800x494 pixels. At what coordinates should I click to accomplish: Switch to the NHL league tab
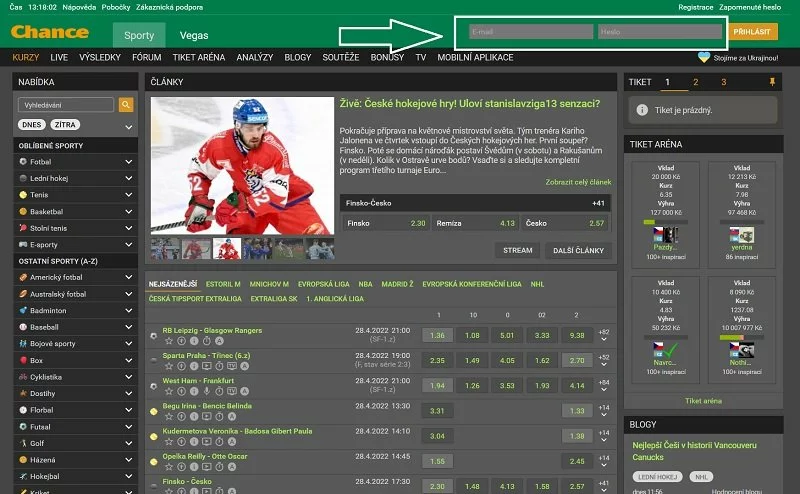(x=537, y=284)
